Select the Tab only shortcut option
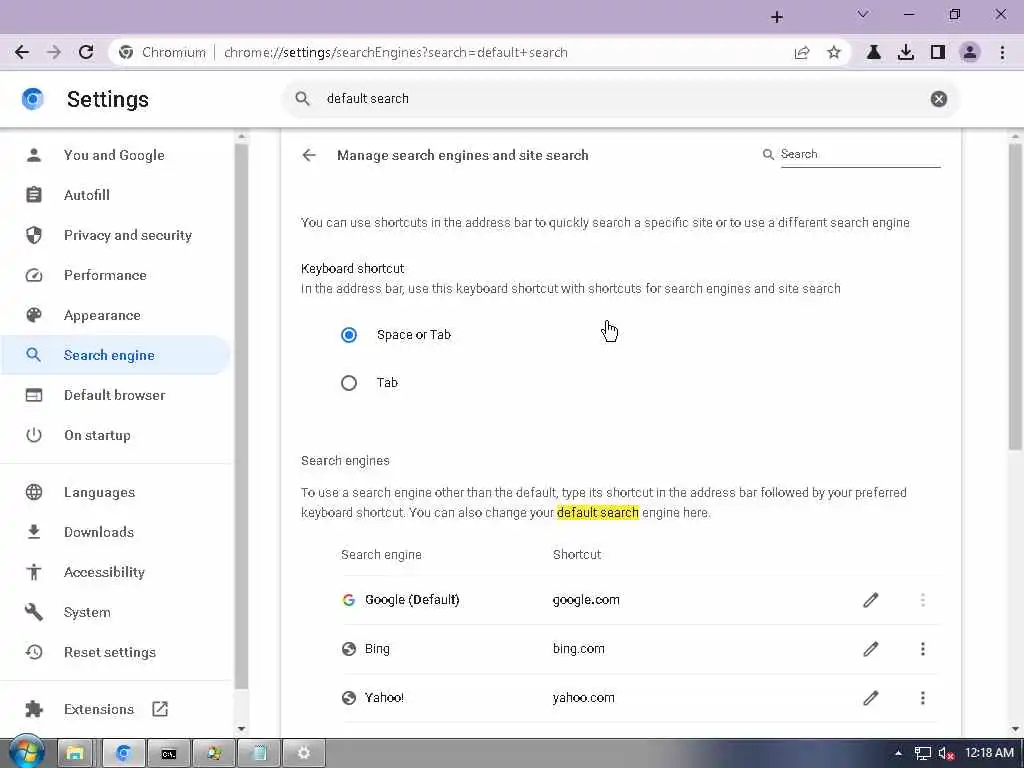This screenshot has height=768, width=1024. click(349, 383)
